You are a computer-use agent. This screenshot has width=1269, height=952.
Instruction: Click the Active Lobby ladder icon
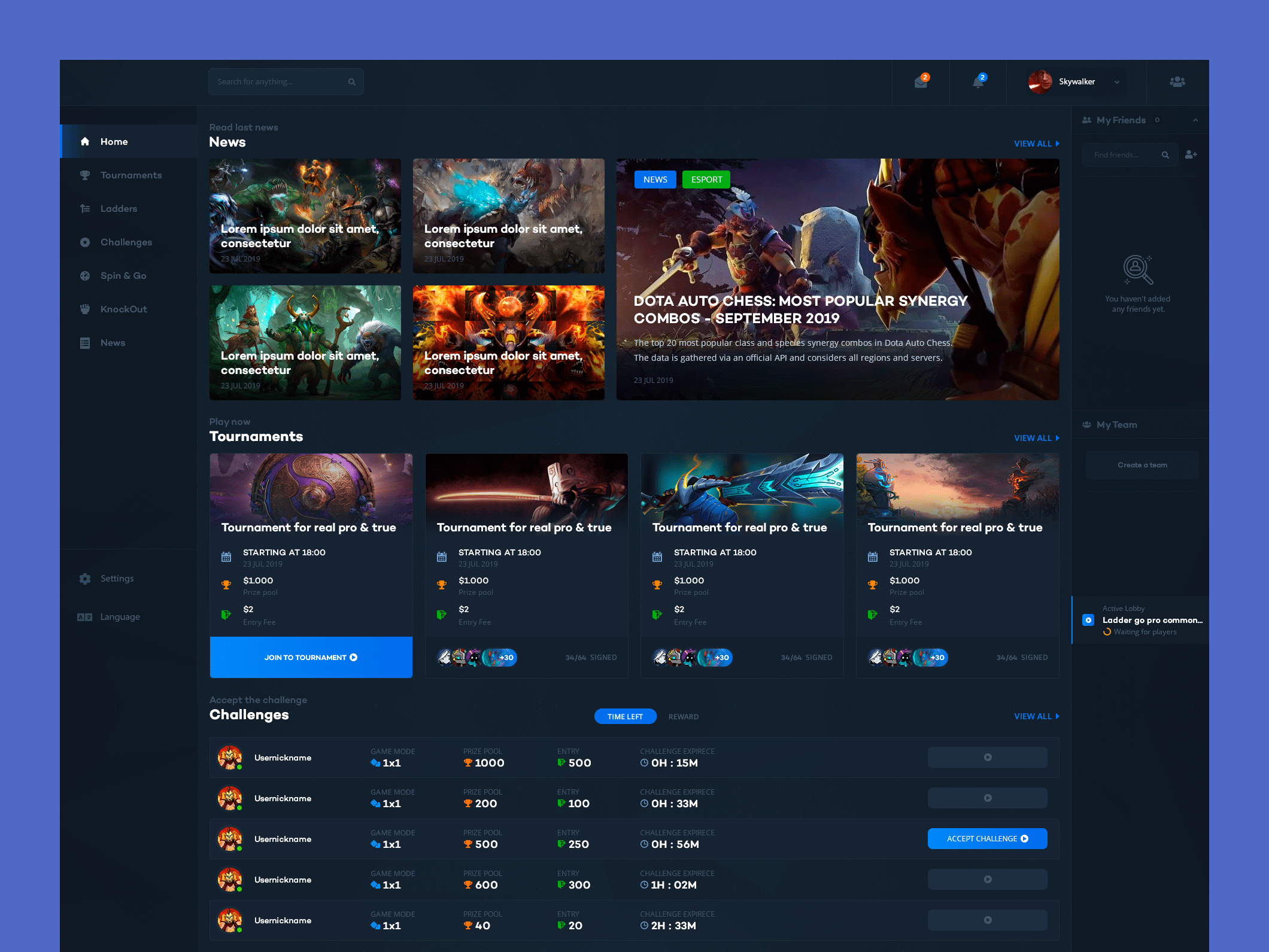[x=1088, y=620]
